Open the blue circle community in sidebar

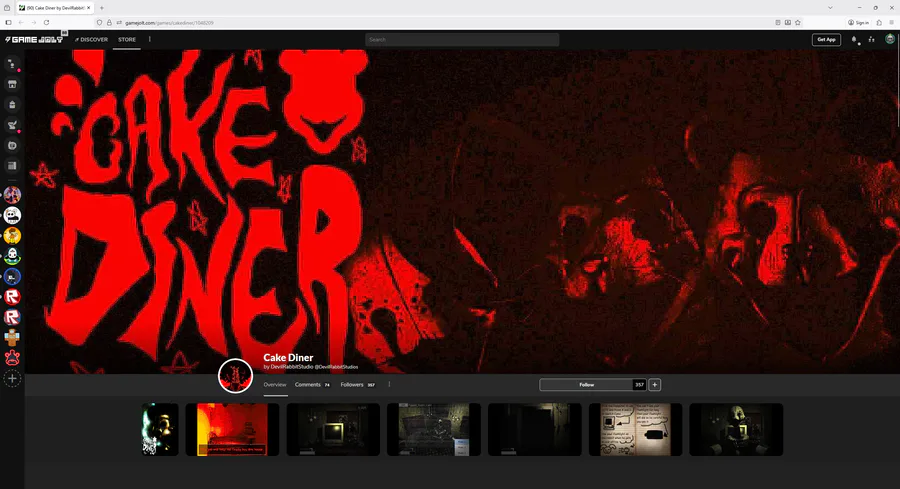click(12, 277)
